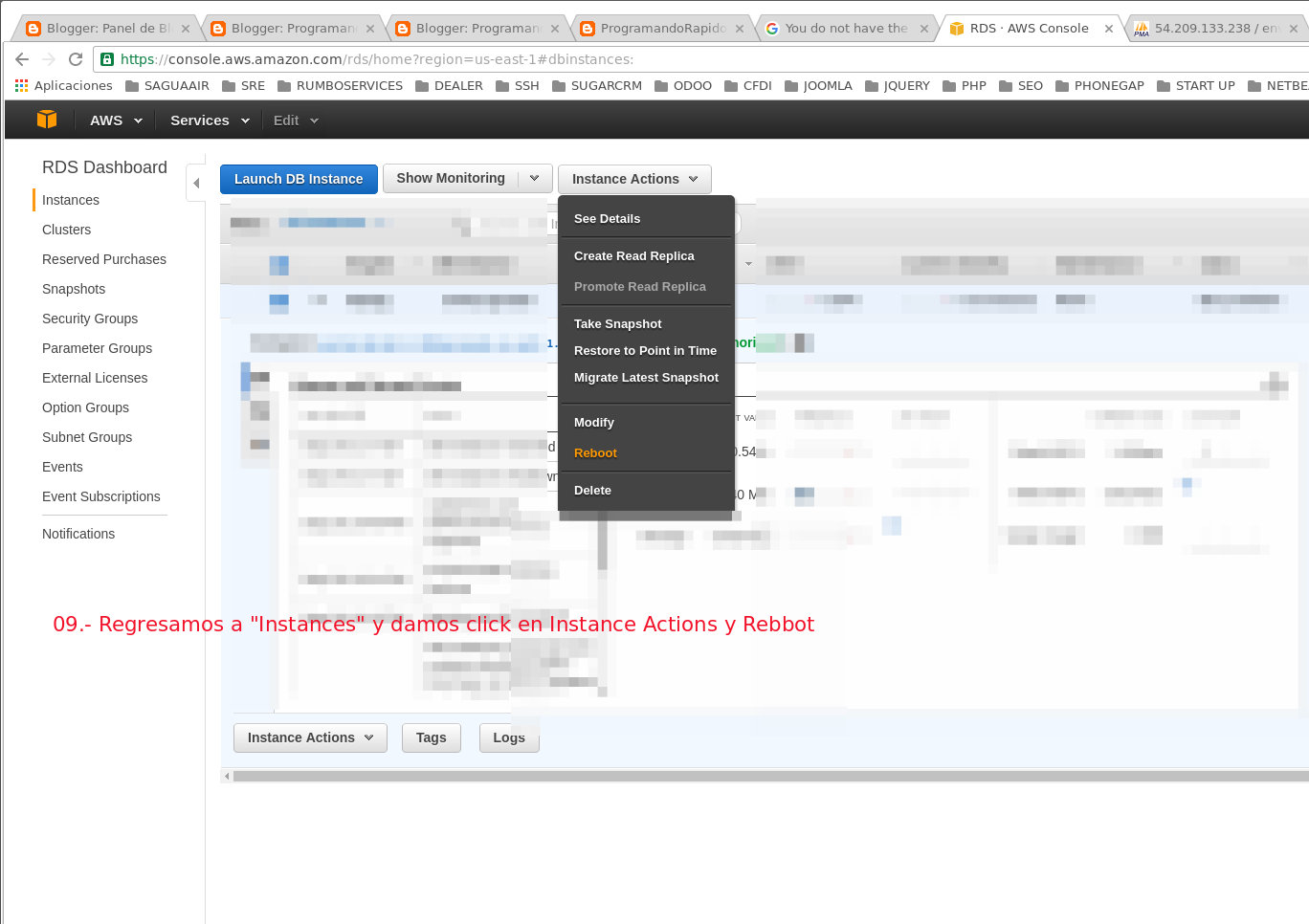The width and height of the screenshot is (1309, 924).
Task: Open the JOOMLA bookmarks folder
Action: pyautogui.click(x=818, y=86)
